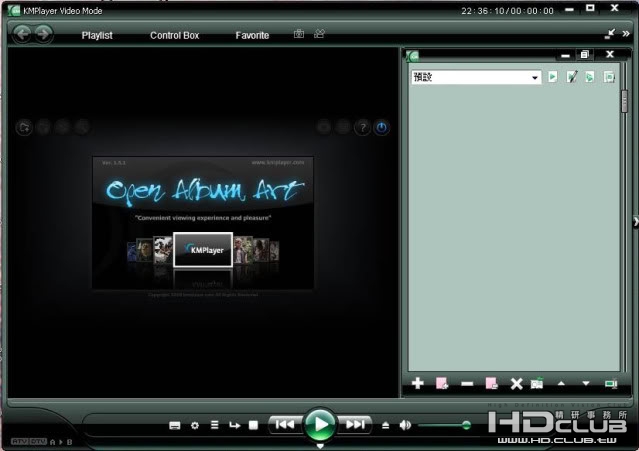This screenshot has height=451, width=639.
Task: Go forward with the right arrow button
Action: [43, 34]
